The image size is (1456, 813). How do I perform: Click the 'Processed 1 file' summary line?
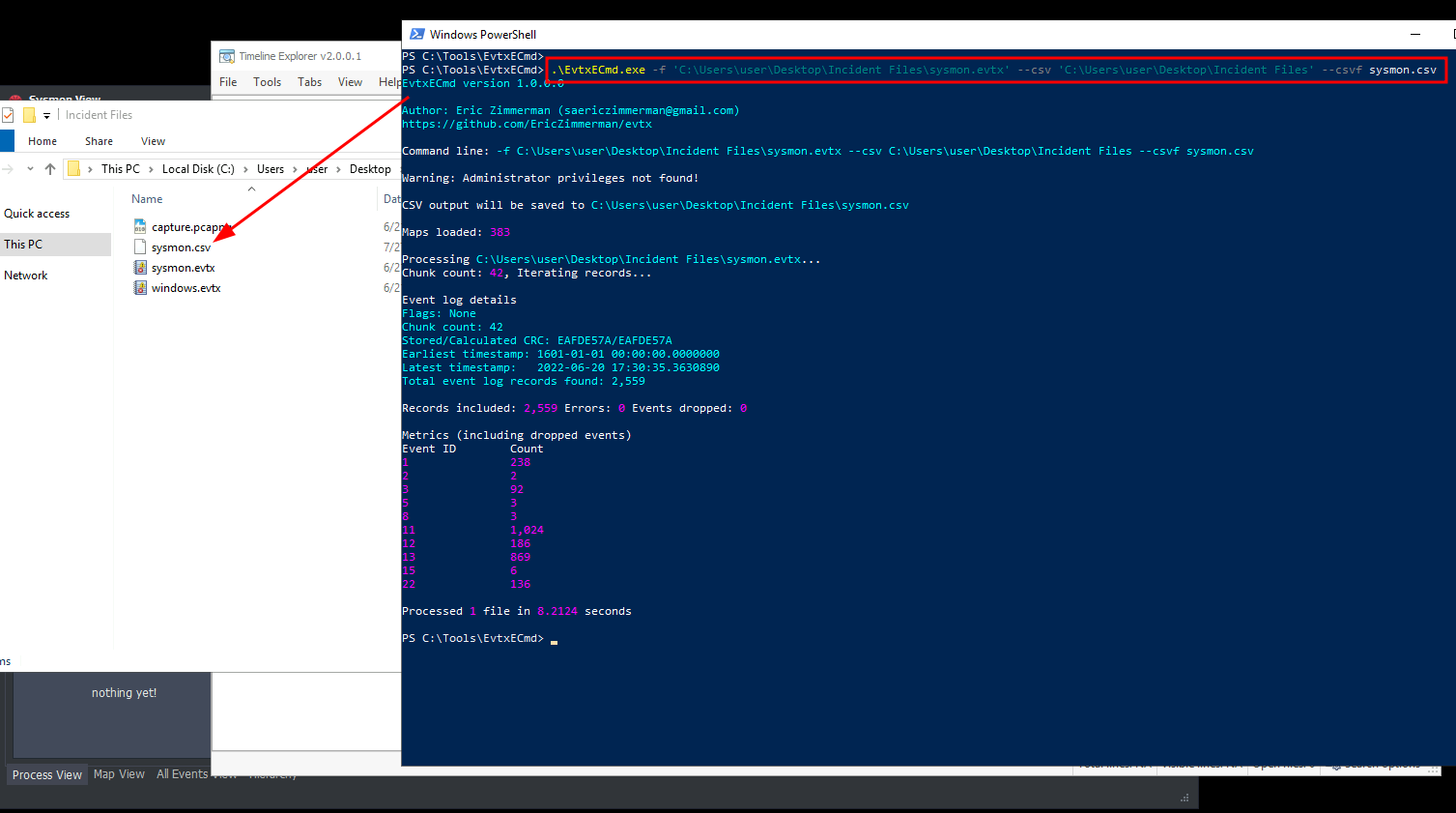(x=517, y=611)
